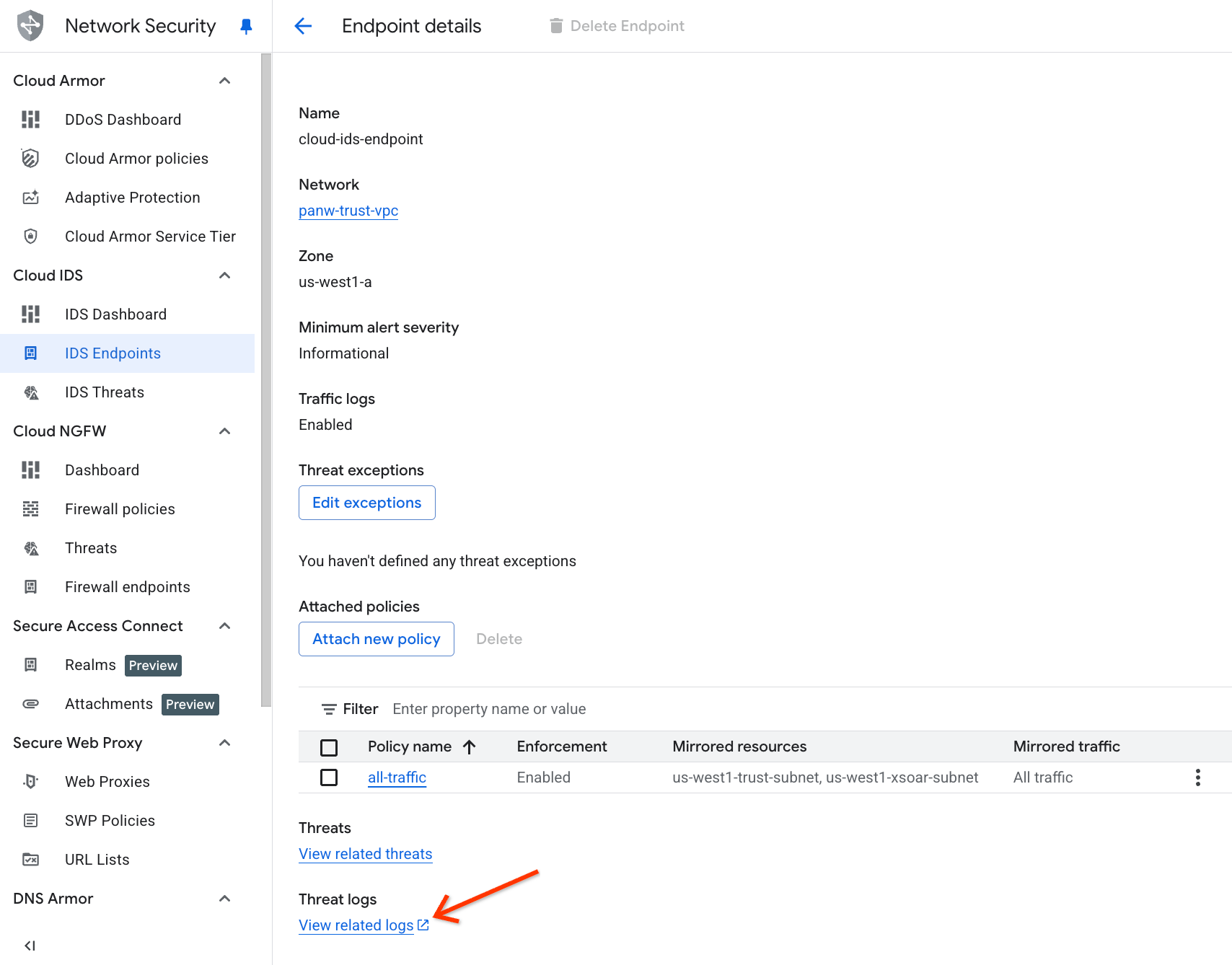Click the Adaptive Protection icon

[x=31, y=198]
